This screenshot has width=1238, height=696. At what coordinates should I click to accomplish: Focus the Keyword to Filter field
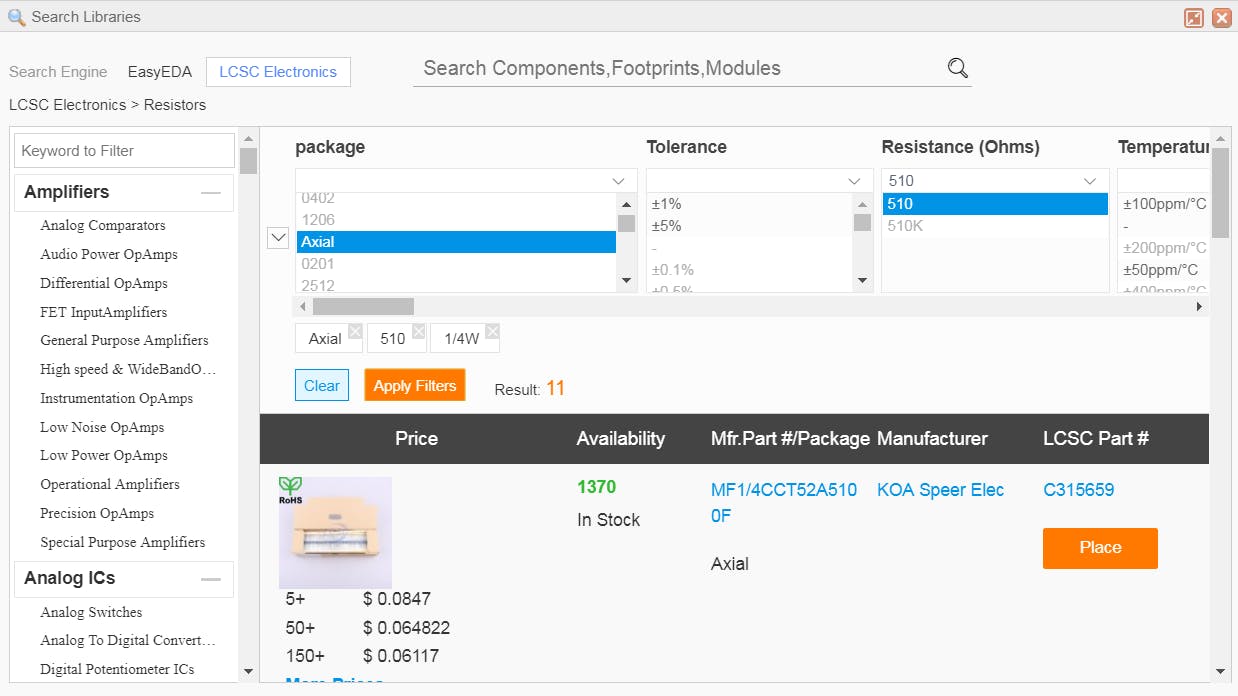pyautogui.click(x=124, y=151)
